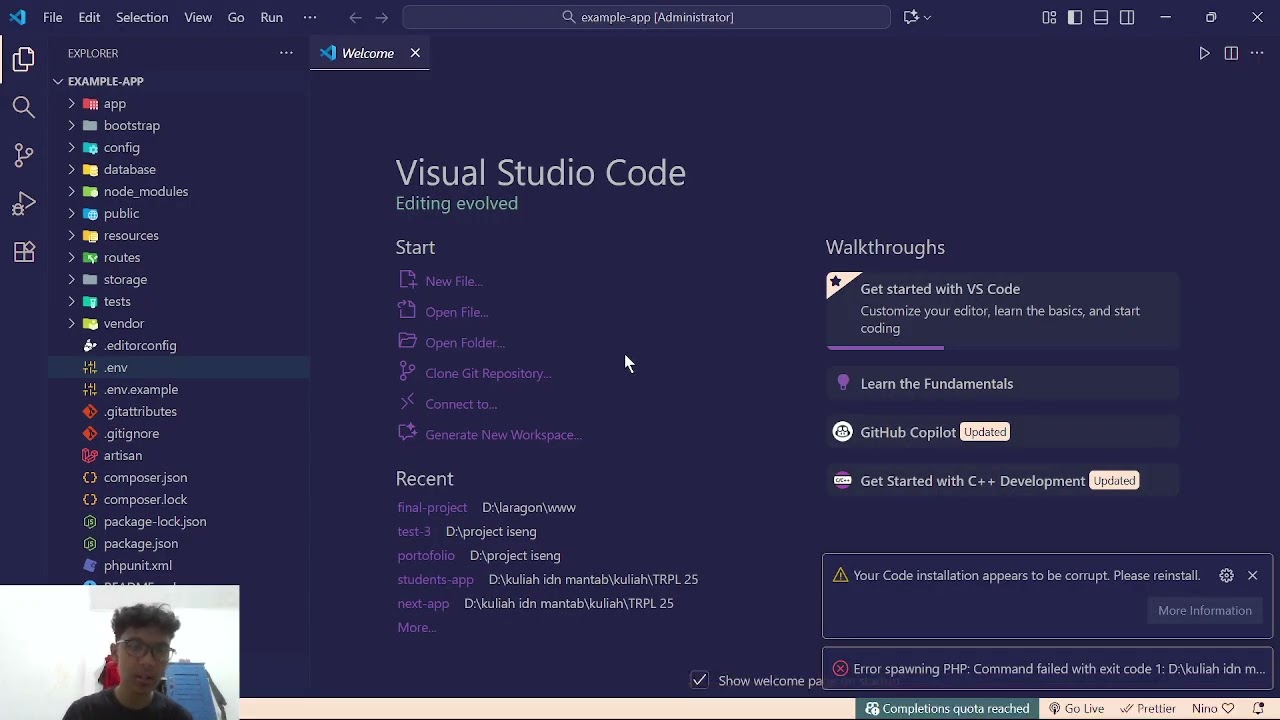
Task: Open the Go menu
Action: pos(236,17)
